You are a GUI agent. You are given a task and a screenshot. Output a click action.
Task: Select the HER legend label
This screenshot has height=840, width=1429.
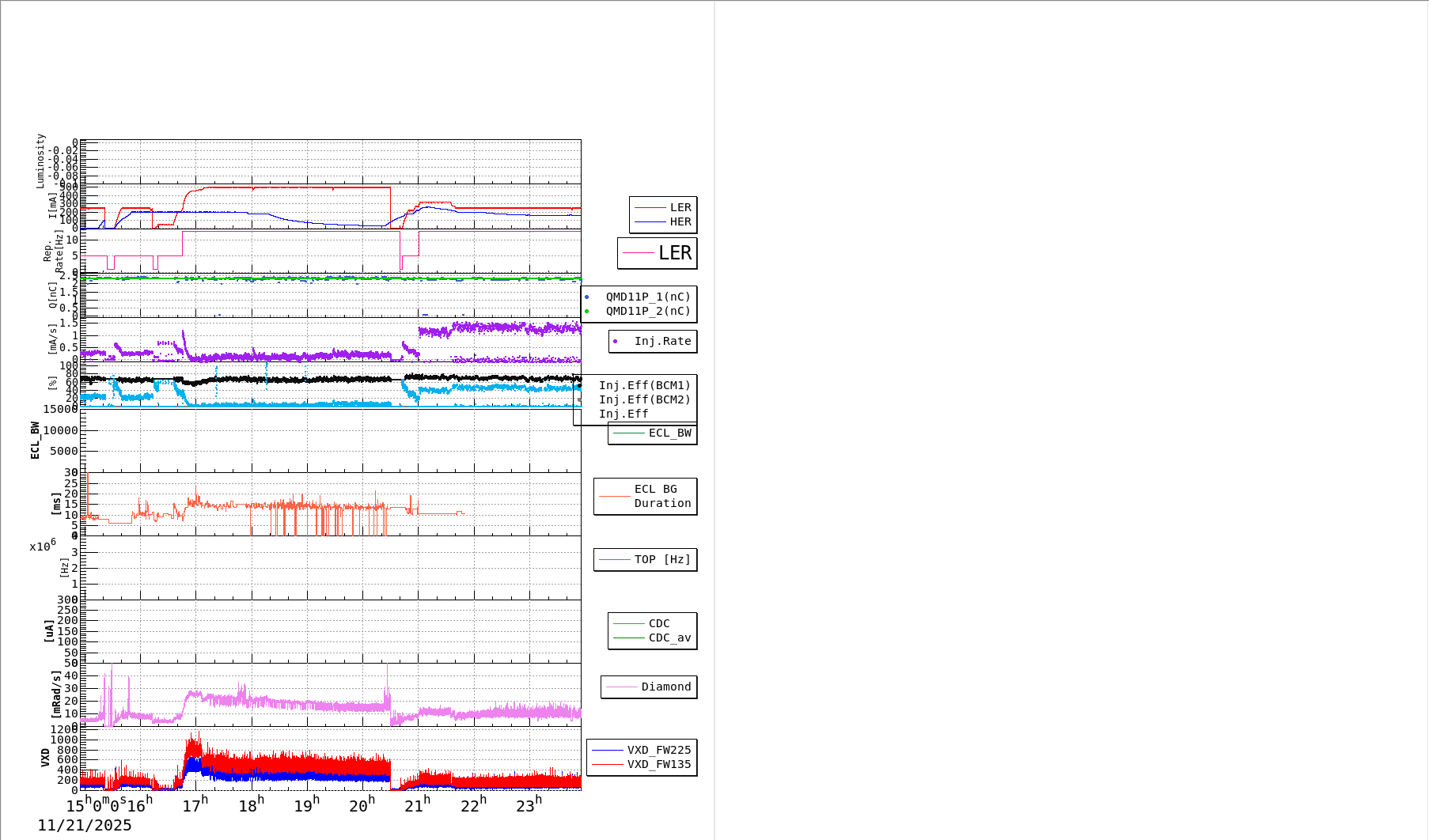click(x=680, y=222)
